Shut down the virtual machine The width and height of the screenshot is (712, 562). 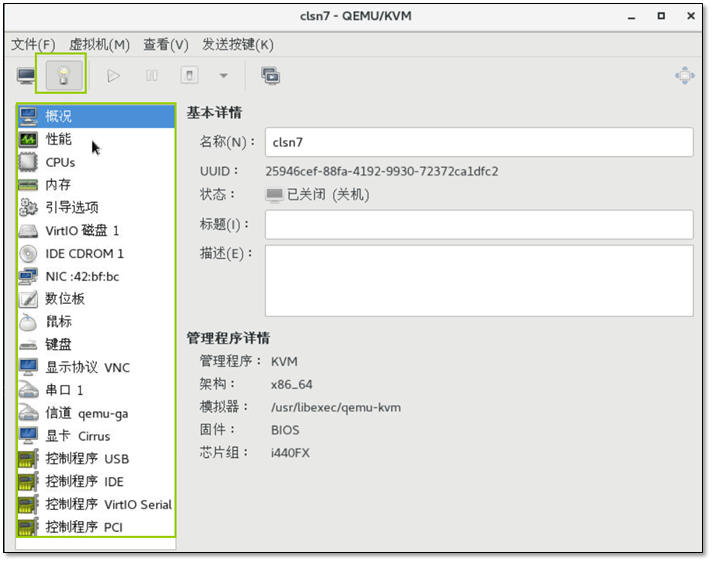coord(189,75)
